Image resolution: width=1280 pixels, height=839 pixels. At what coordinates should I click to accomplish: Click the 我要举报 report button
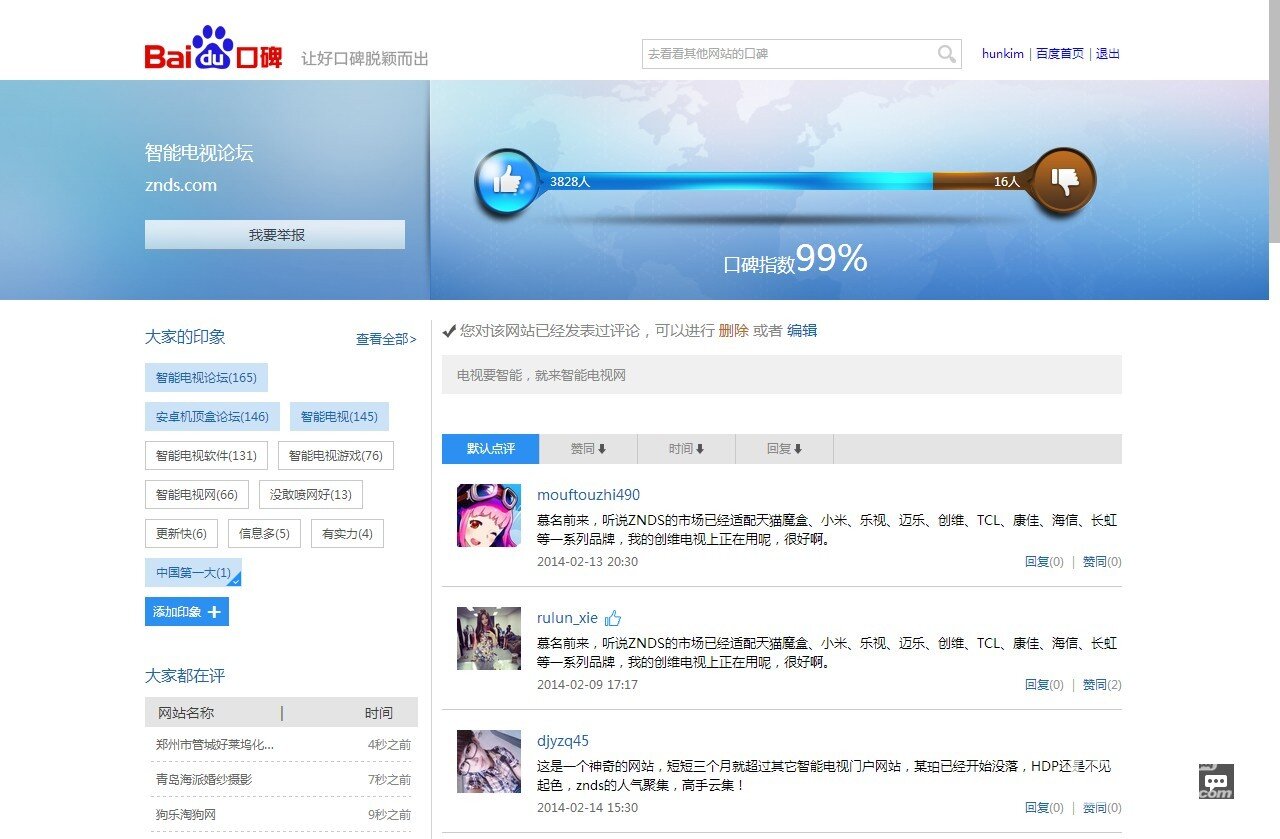(275, 235)
